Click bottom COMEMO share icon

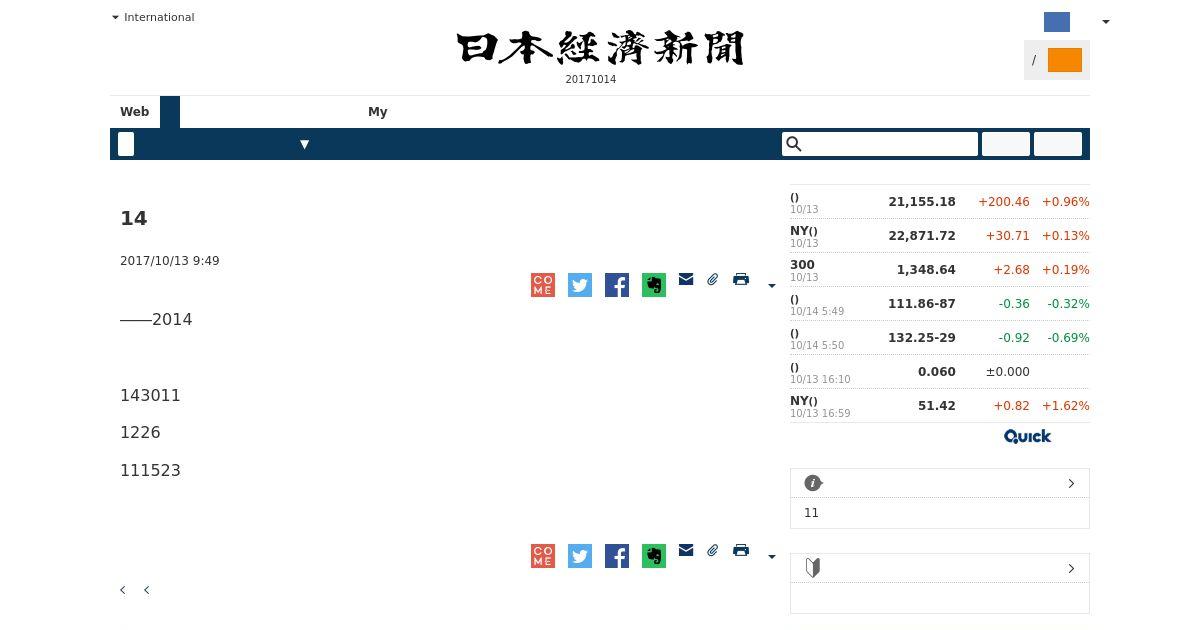click(x=543, y=556)
